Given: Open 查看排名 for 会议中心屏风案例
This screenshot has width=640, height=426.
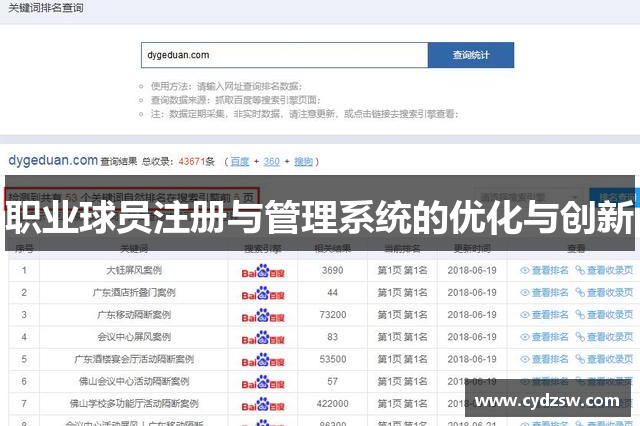Looking at the screenshot, I should pyautogui.click(x=544, y=337).
